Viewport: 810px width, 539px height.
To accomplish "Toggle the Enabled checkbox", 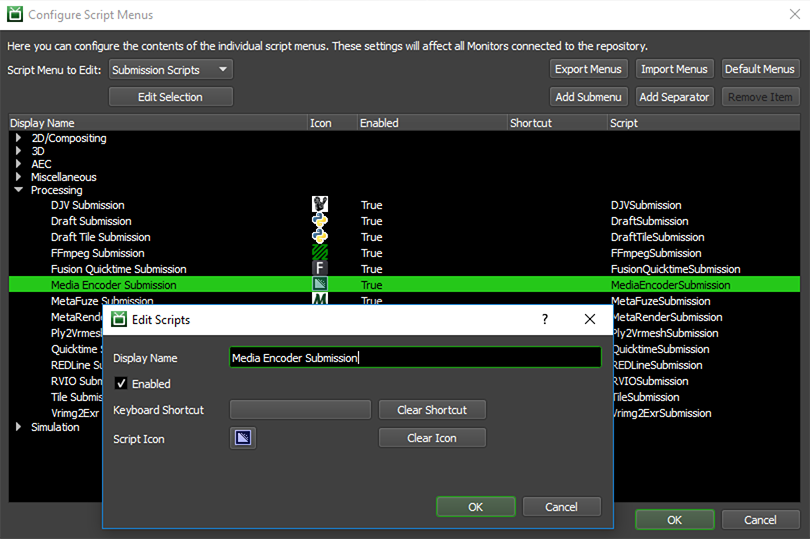I will (x=121, y=384).
